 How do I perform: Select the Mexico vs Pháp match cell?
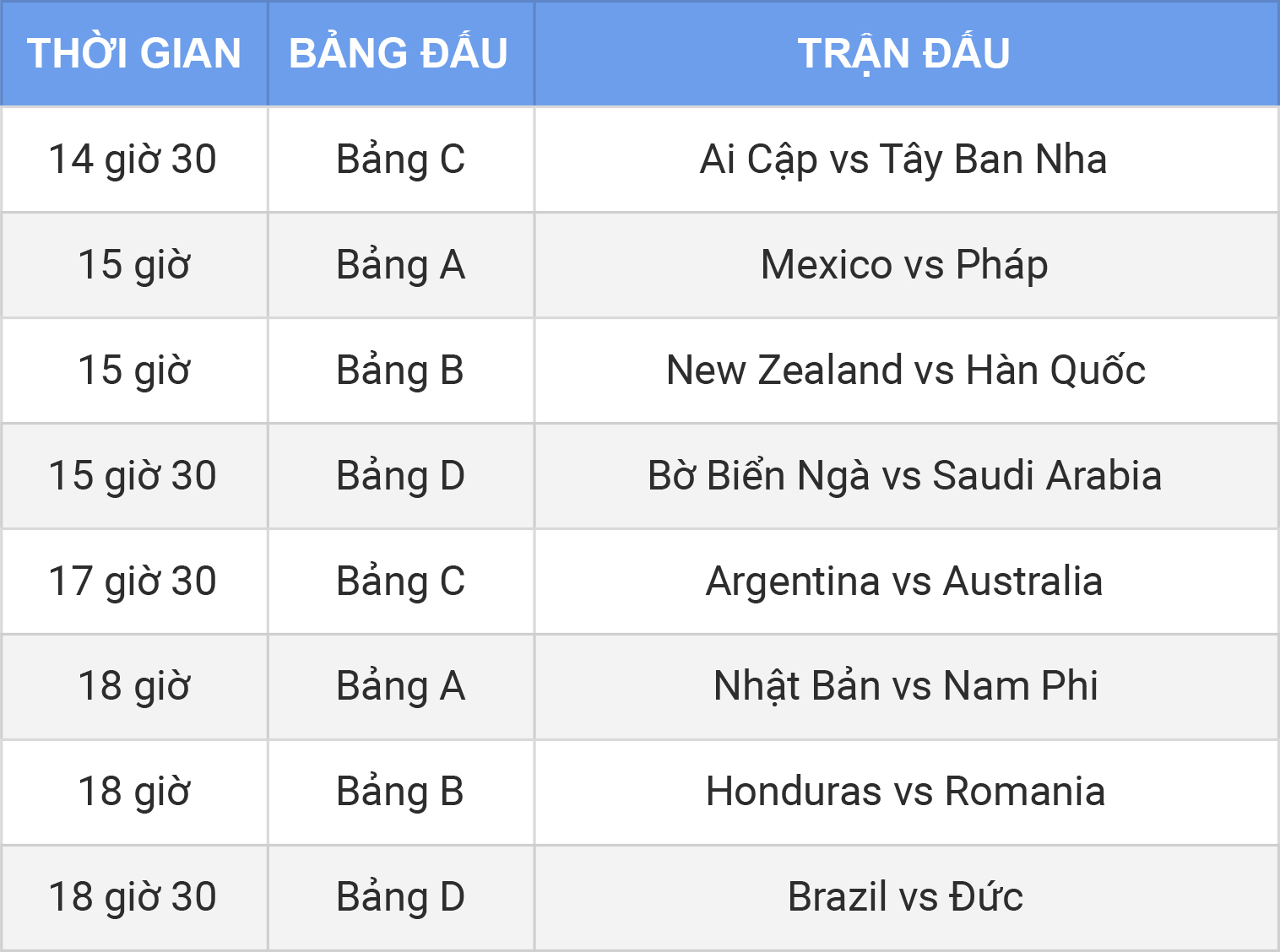pos(906,265)
